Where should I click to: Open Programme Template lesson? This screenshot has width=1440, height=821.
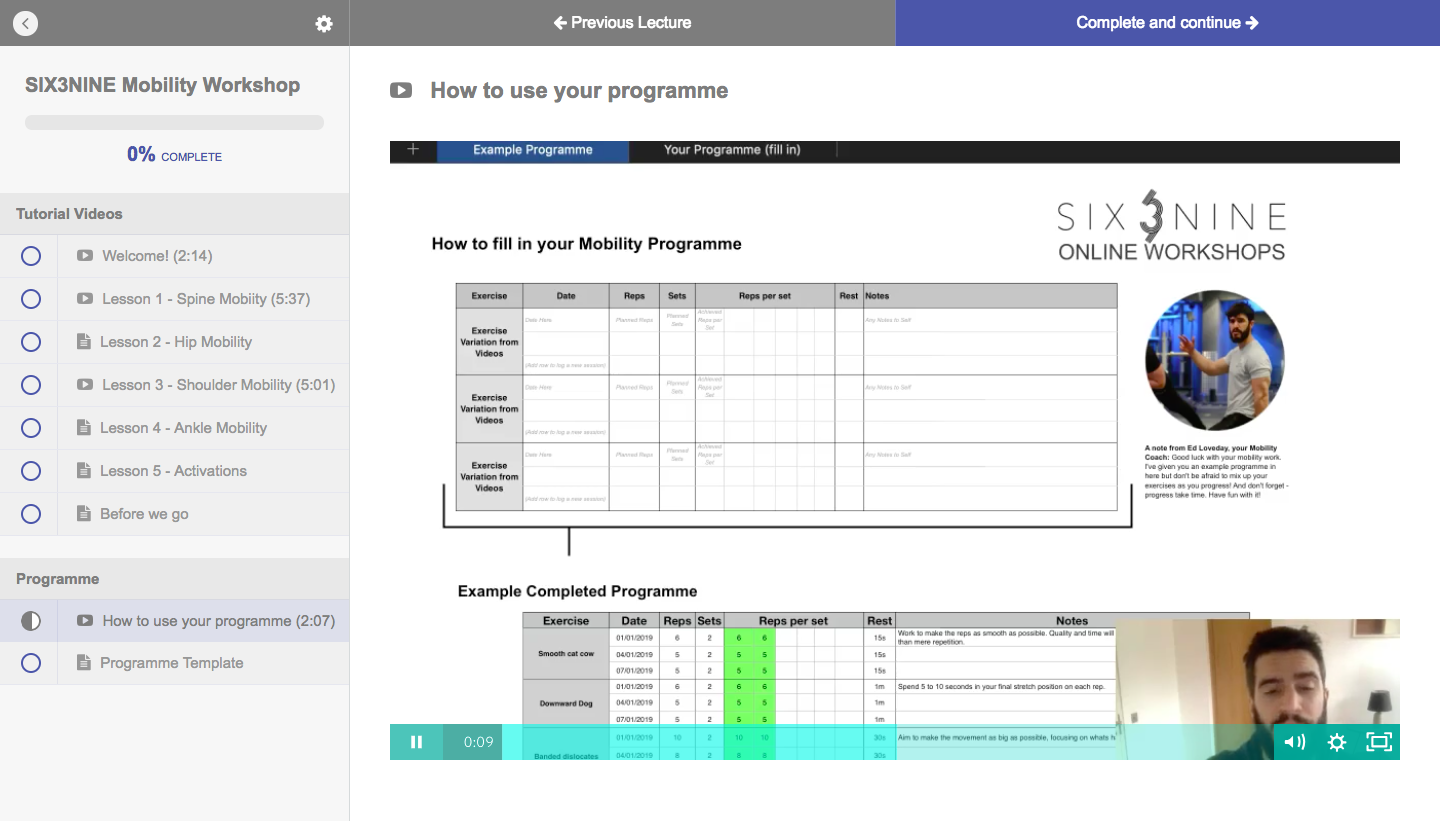(172, 663)
